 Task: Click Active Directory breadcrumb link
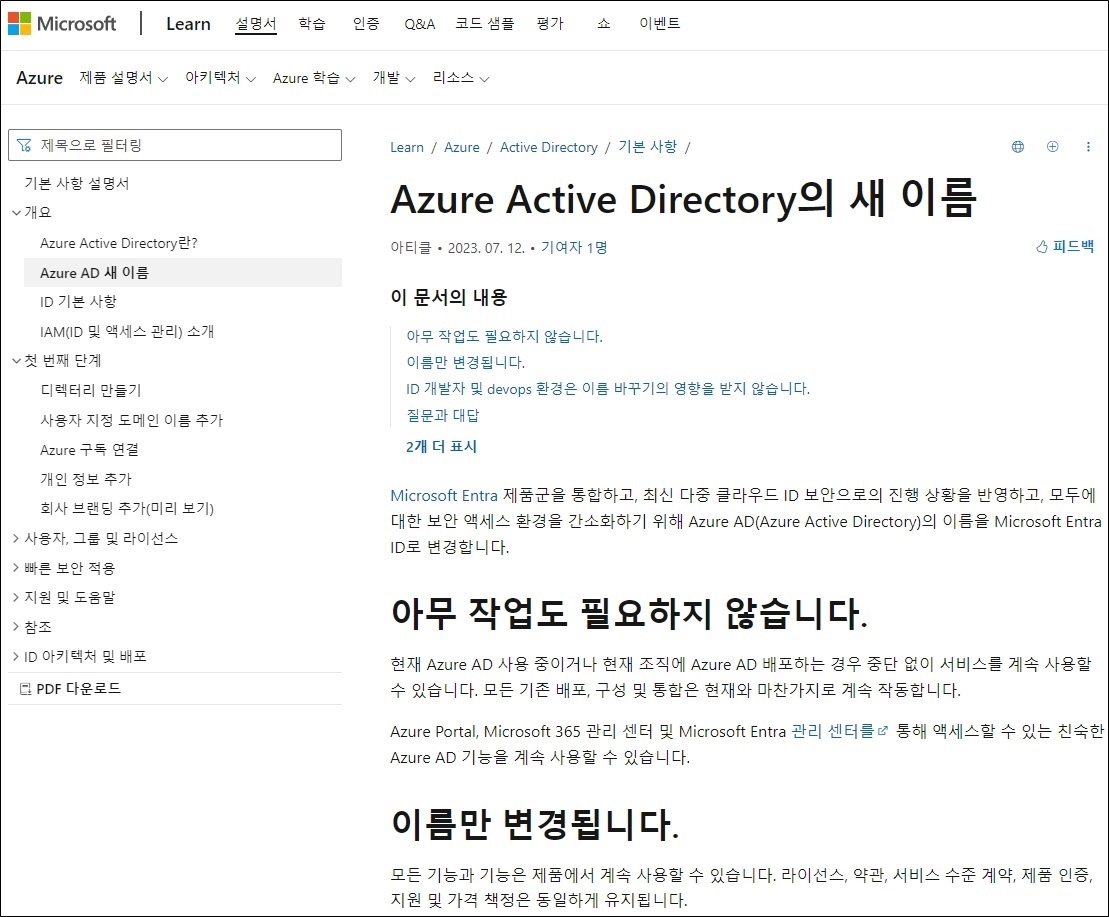[549, 147]
